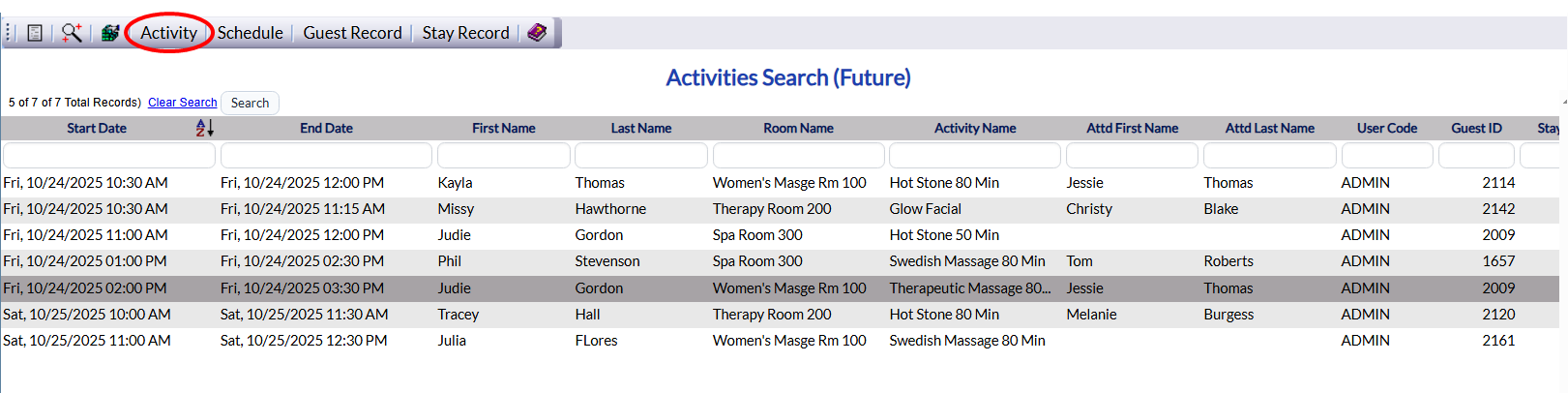Sort by the Last Name column header
Image resolution: width=1568 pixels, height=393 pixels.
pyautogui.click(x=640, y=128)
